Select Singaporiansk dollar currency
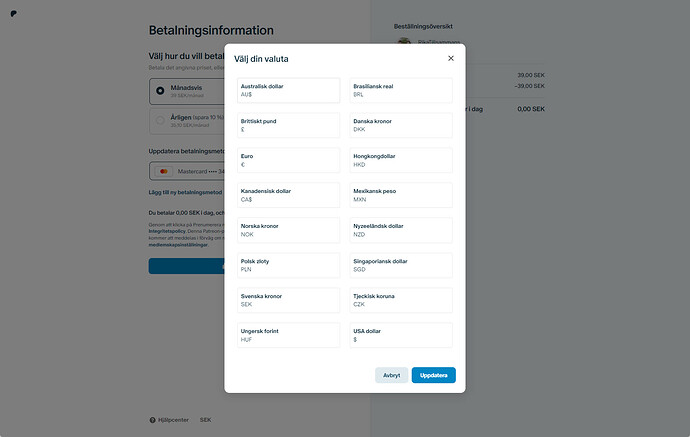This screenshot has width=690, height=437. 401,265
